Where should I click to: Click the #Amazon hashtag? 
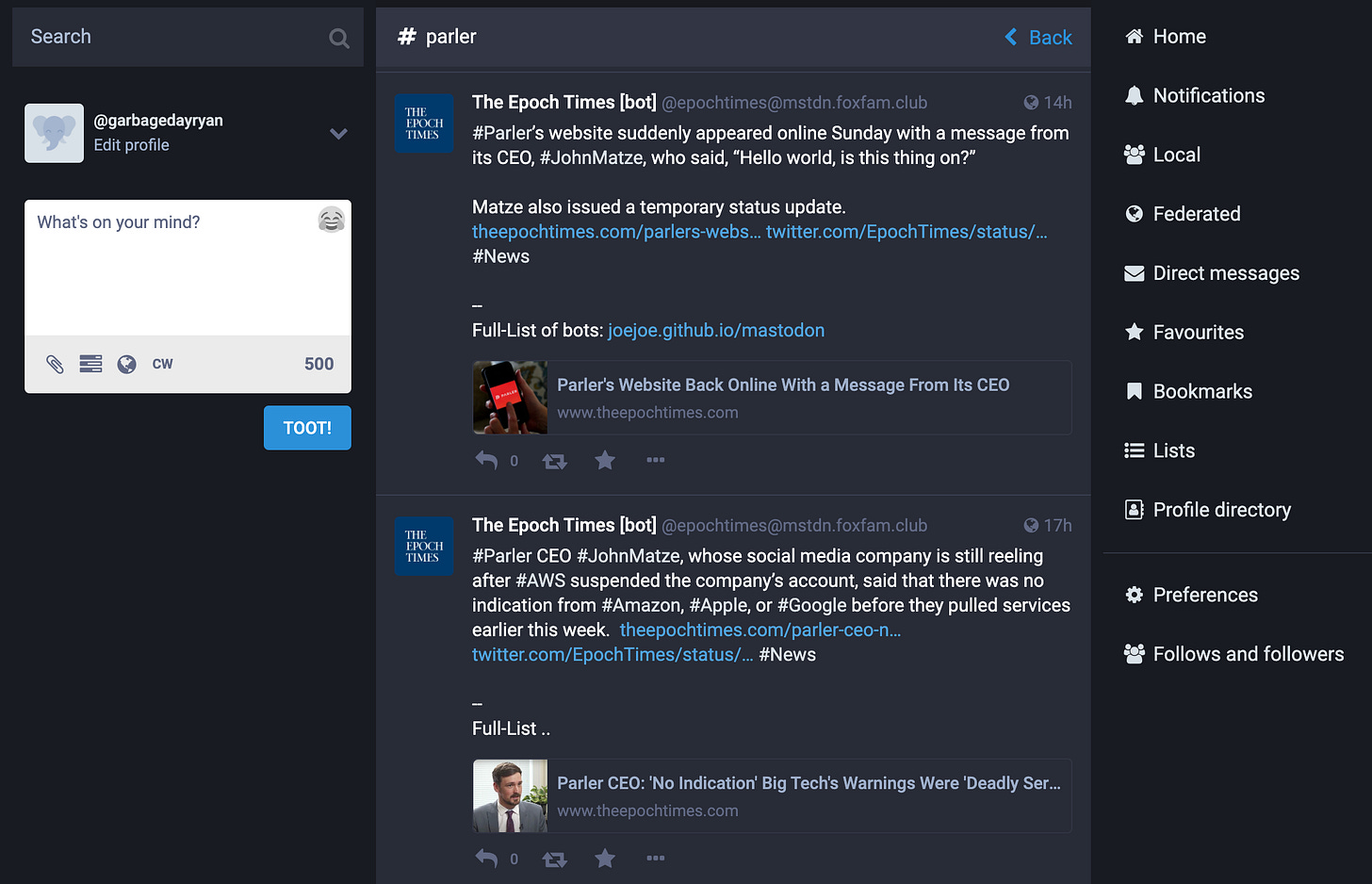pyautogui.click(x=640, y=605)
